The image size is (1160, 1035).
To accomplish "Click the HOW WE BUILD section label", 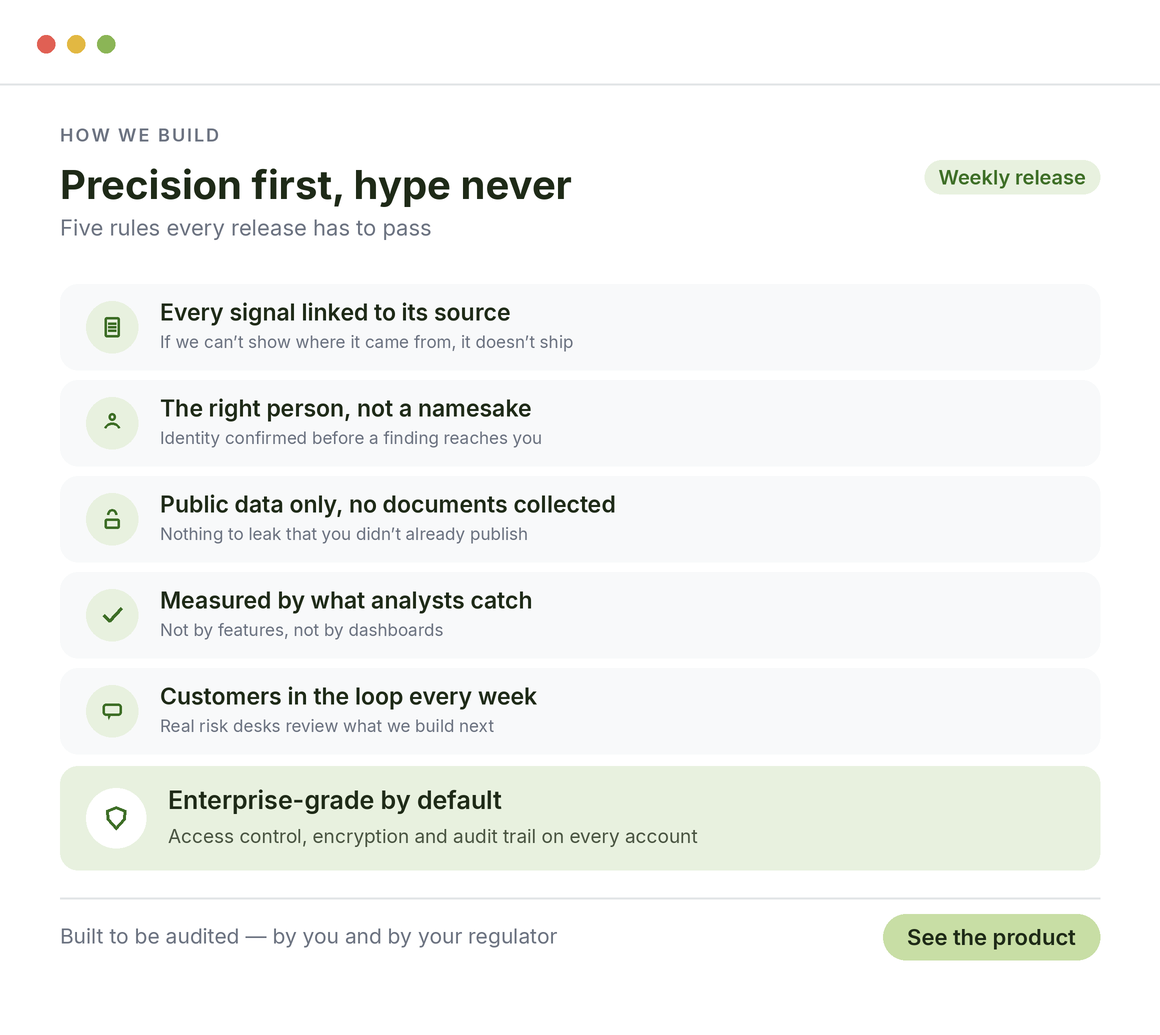I will tap(140, 135).
